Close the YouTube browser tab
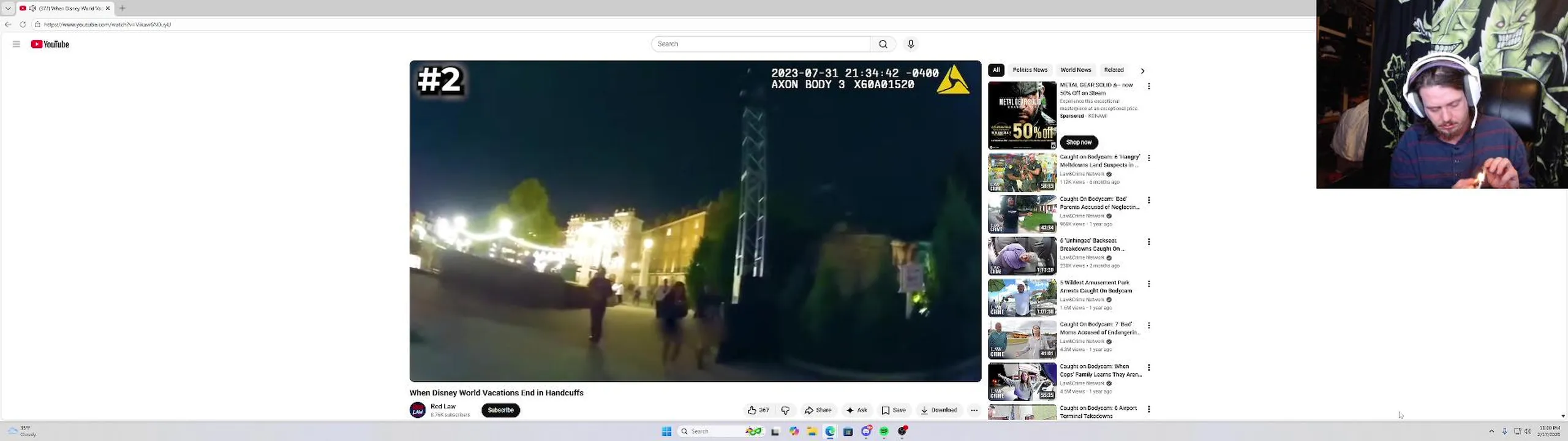 pos(108,8)
